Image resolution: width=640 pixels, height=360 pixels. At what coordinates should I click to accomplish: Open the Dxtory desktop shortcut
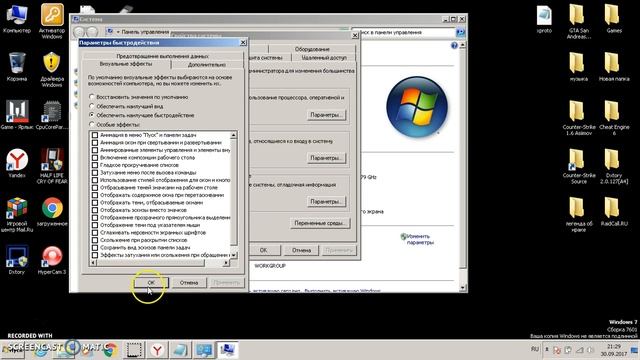pos(17,260)
